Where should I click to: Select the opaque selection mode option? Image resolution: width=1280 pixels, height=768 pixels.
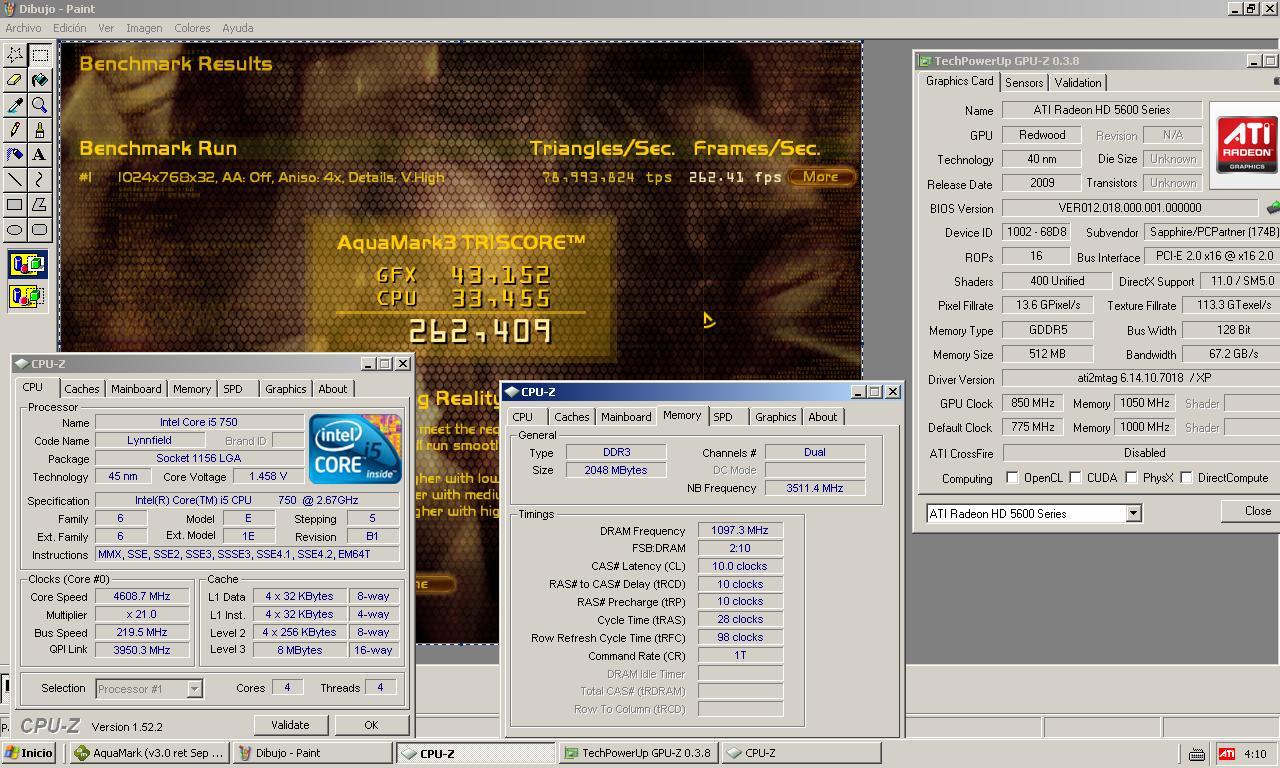coord(27,265)
